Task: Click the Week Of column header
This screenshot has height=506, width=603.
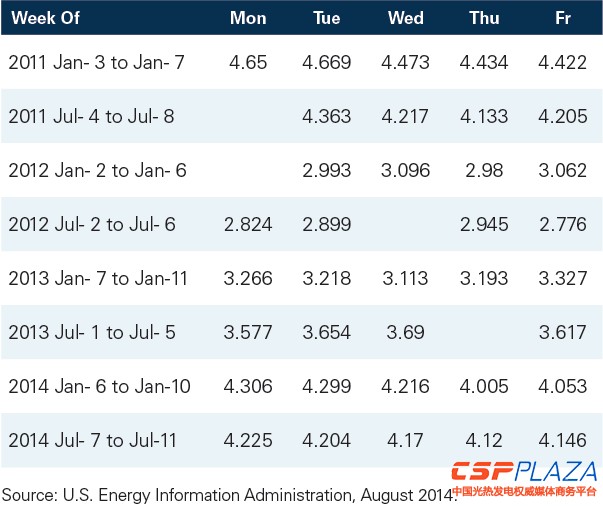Action: point(45,17)
